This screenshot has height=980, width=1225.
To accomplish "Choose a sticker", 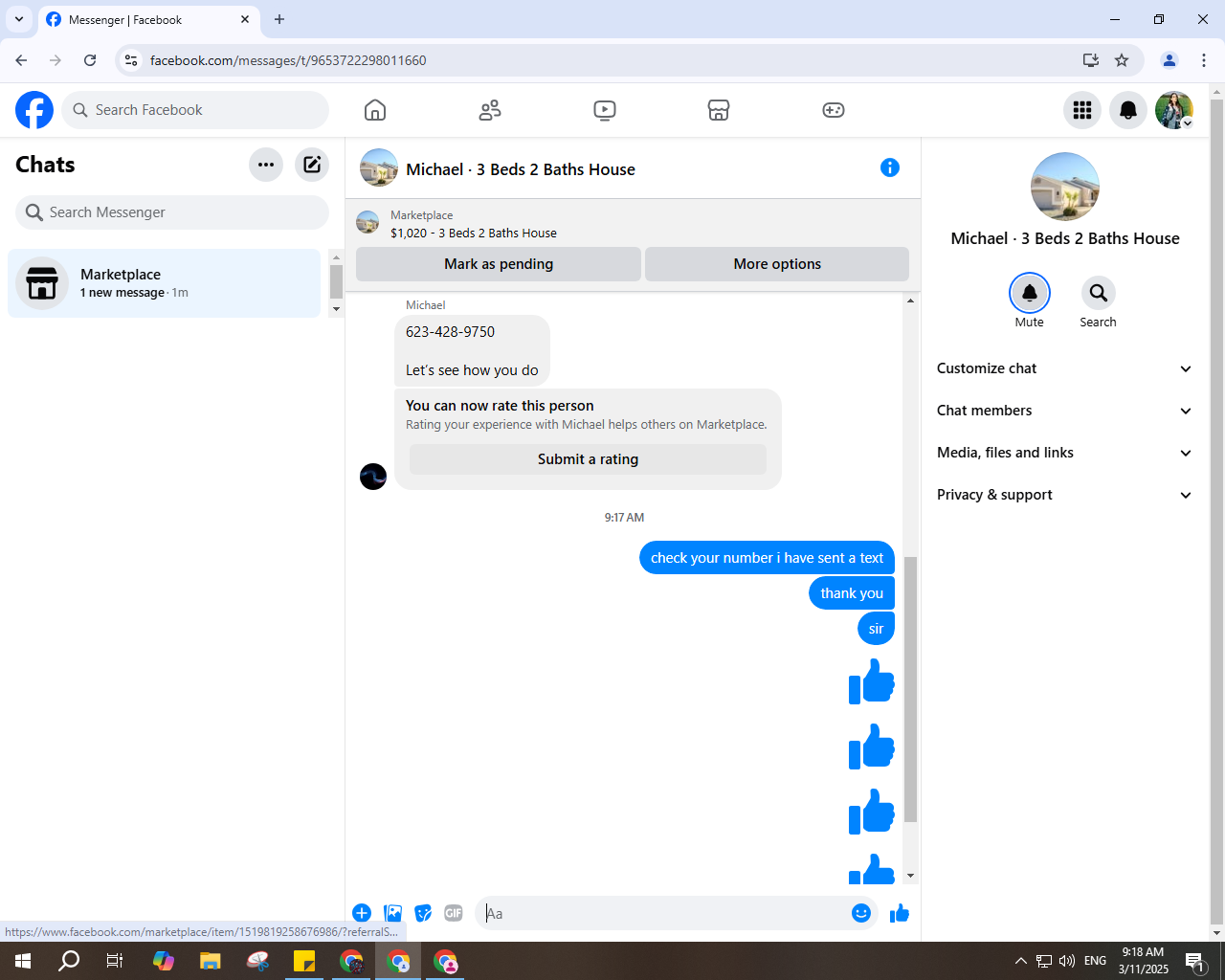I will 423,913.
